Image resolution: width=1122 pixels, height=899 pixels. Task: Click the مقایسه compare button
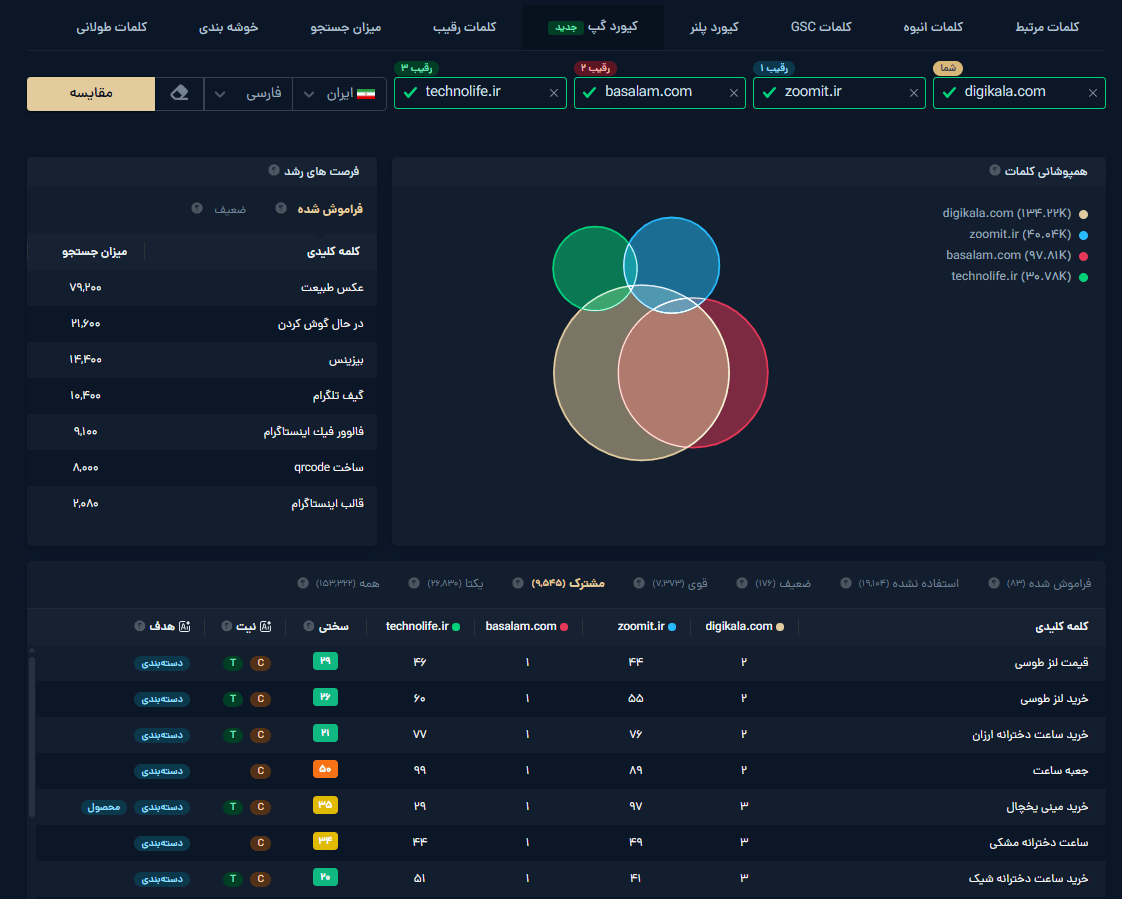[91, 94]
